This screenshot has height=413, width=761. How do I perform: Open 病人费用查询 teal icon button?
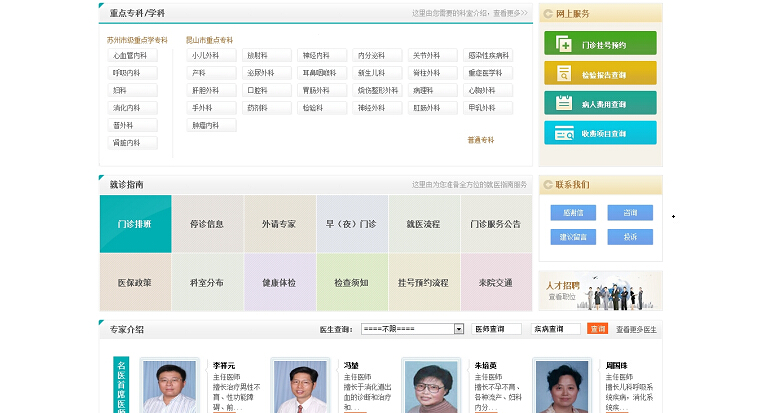tap(600, 103)
